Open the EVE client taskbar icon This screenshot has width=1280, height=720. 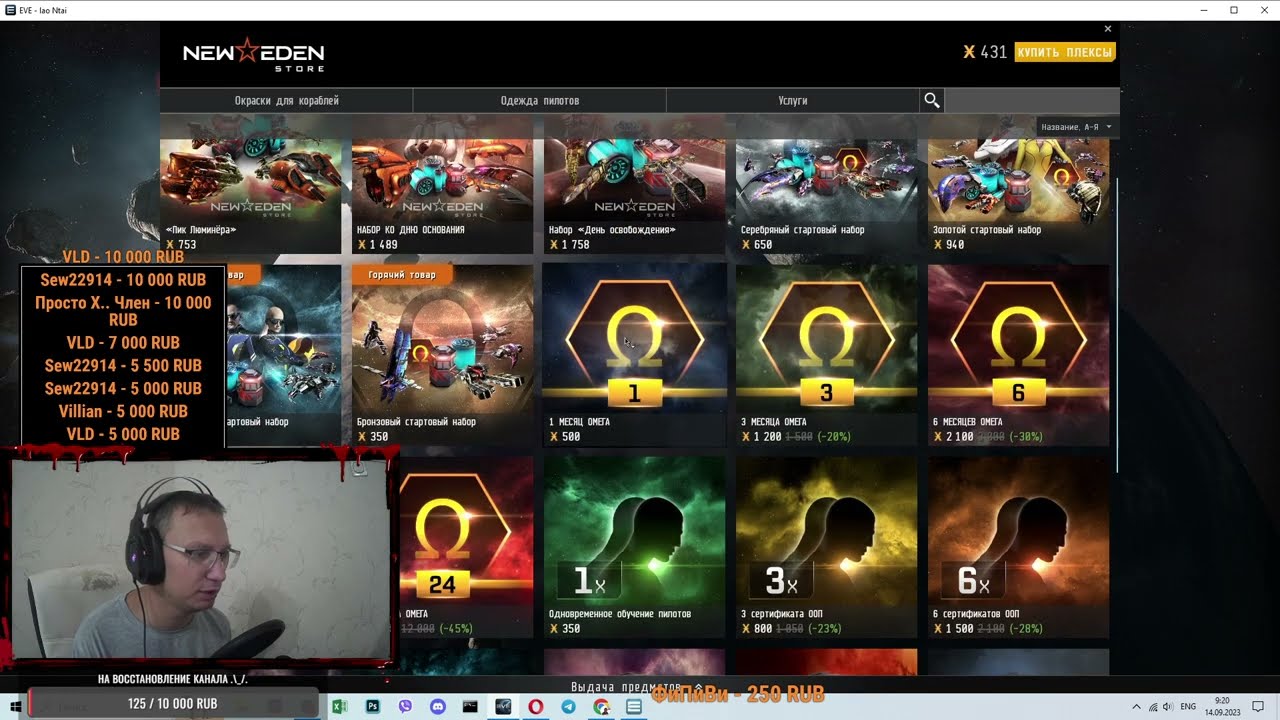coord(503,706)
